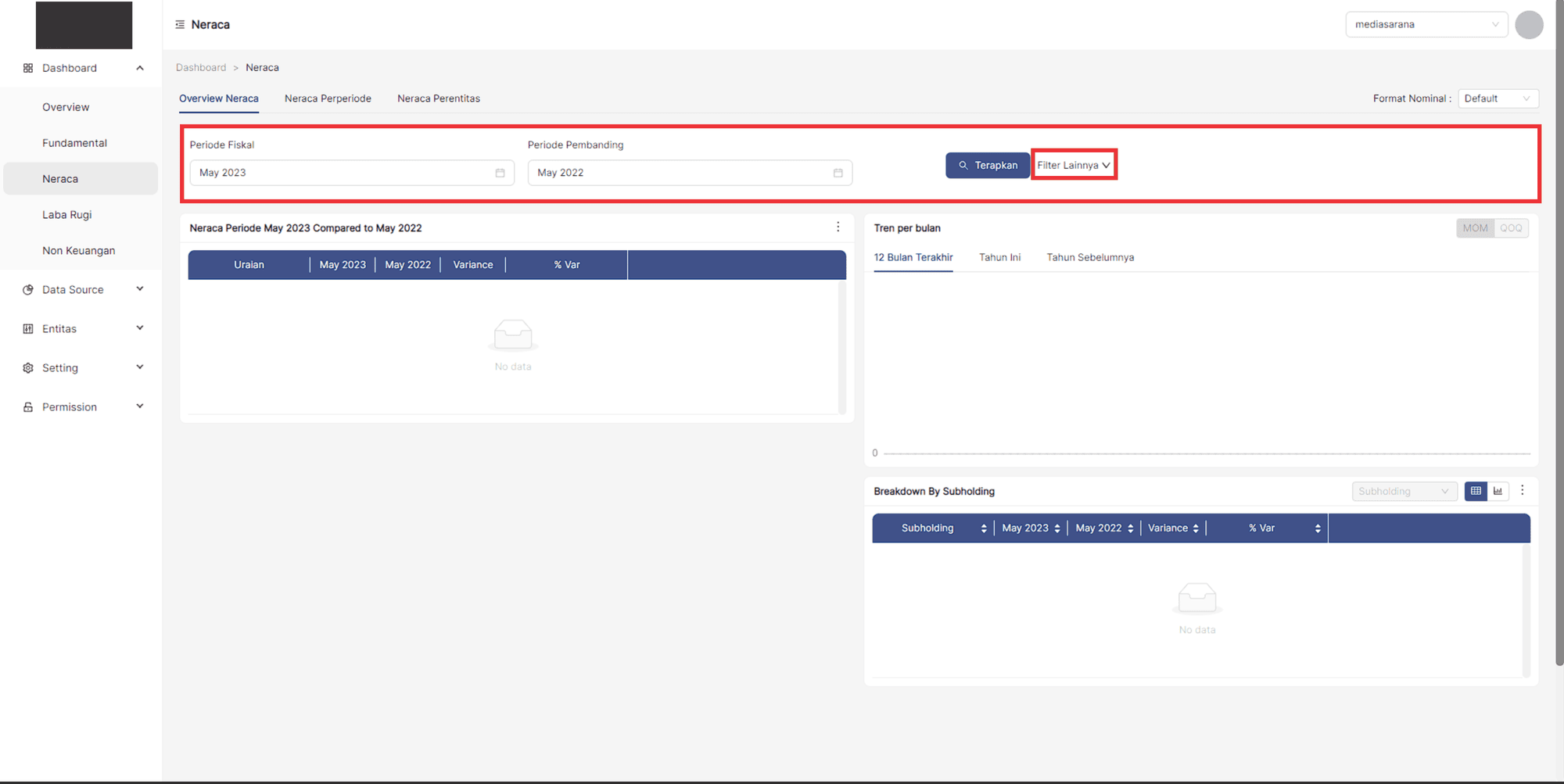Open calendar icon in Periode Pembanding field

tap(838, 173)
